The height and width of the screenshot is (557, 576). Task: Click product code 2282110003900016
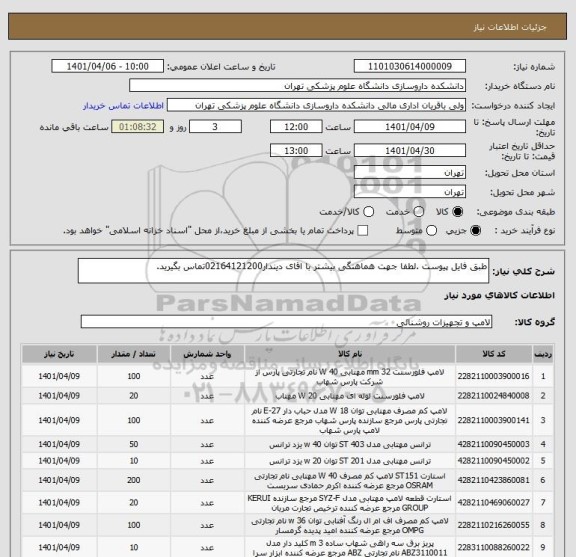point(493,376)
